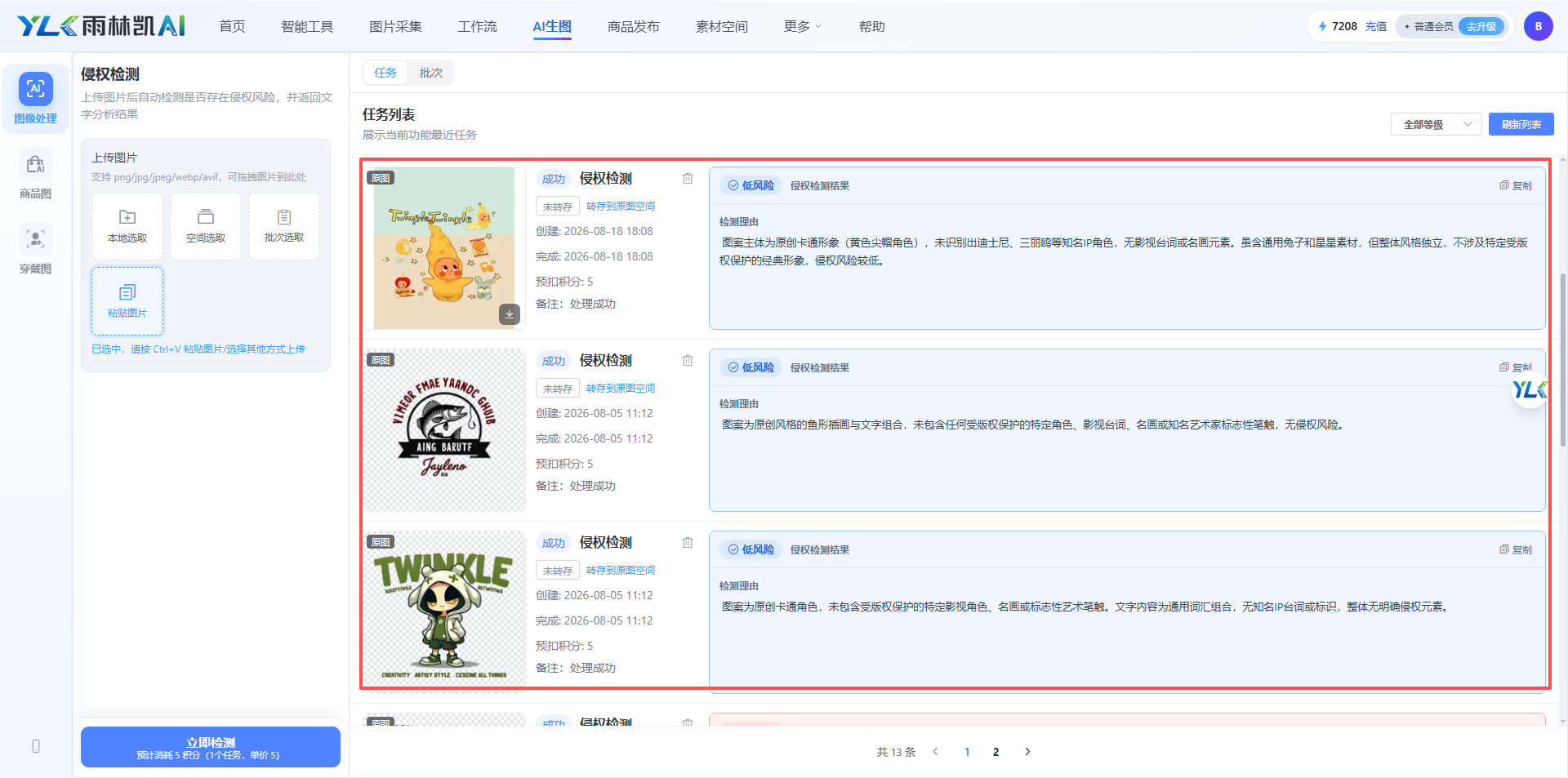Click 转存到原图空间 for the fish logo task

point(621,389)
